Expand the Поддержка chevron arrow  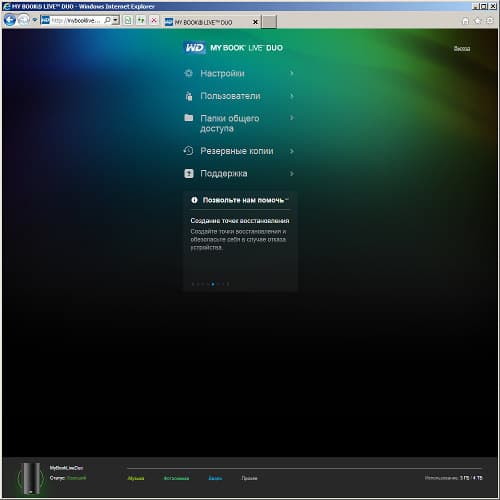(x=292, y=173)
